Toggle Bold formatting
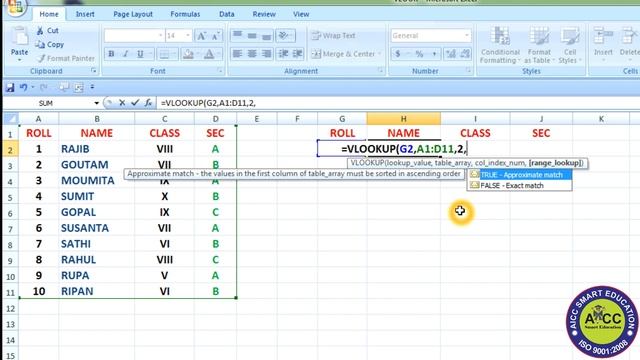 tap(111, 54)
